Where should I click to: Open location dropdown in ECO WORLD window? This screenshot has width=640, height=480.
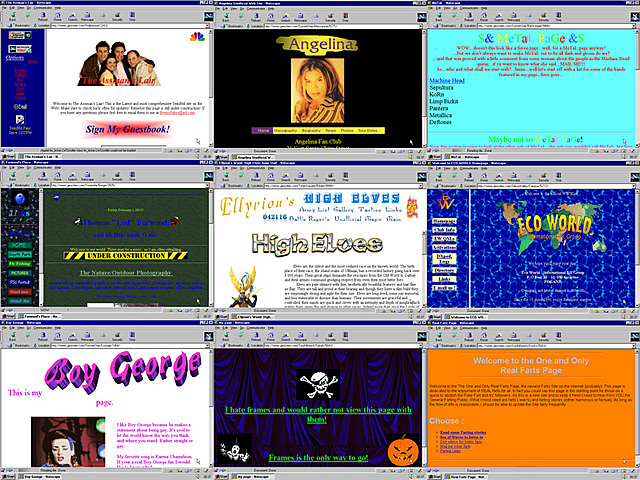point(633,185)
